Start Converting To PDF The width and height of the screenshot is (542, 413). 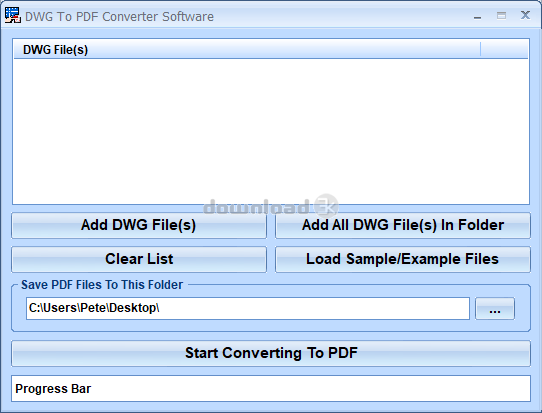[x=271, y=353]
